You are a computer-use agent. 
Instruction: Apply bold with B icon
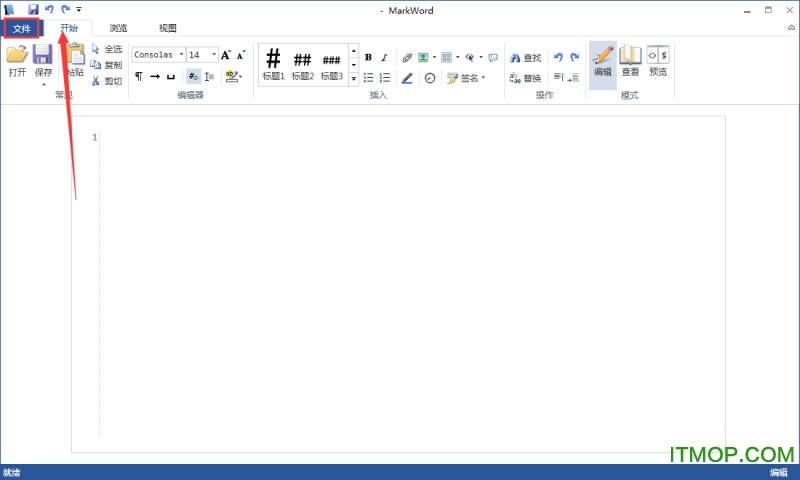368,58
